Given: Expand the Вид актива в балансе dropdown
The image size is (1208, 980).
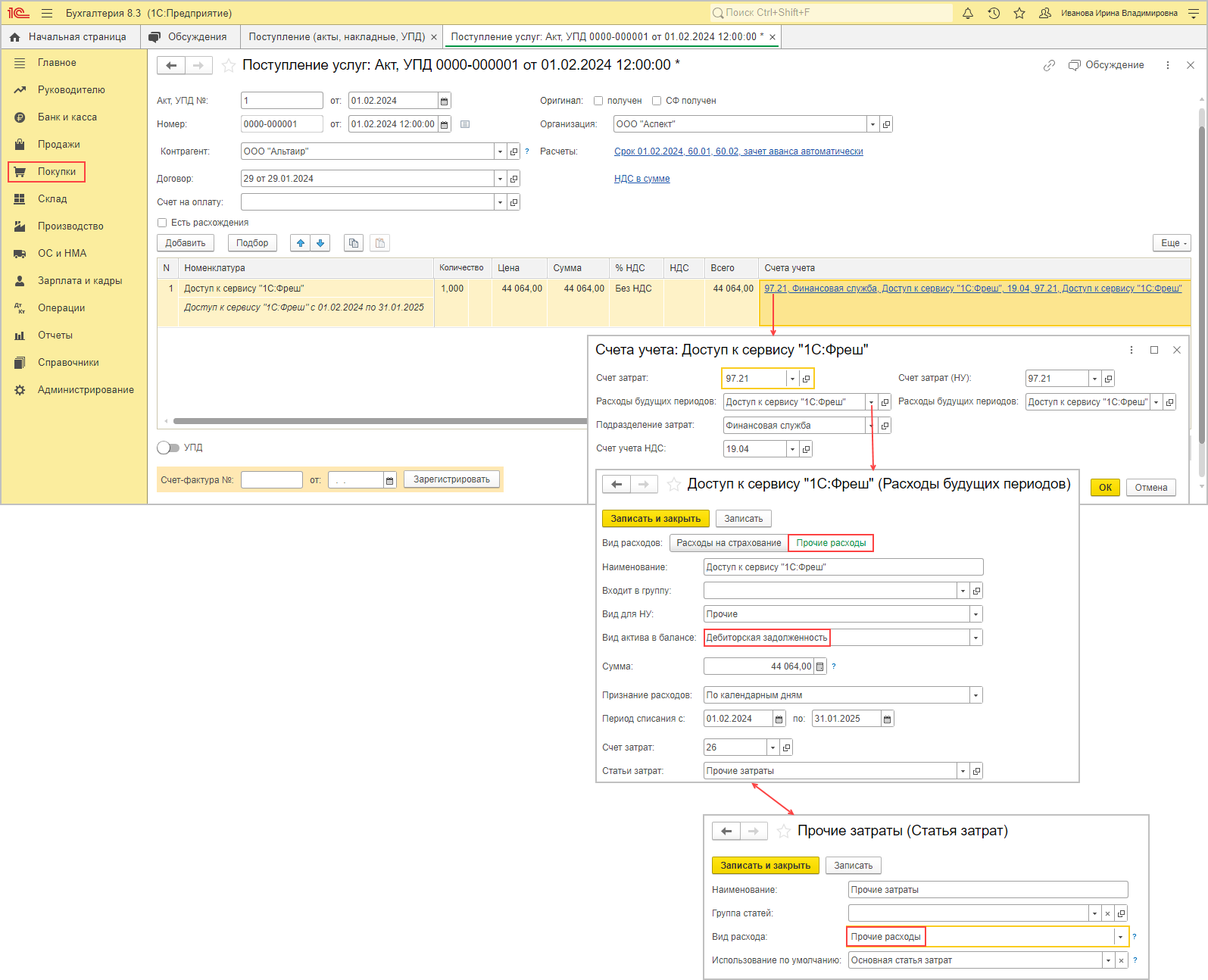Looking at the screenshot, I should point(975,638).
